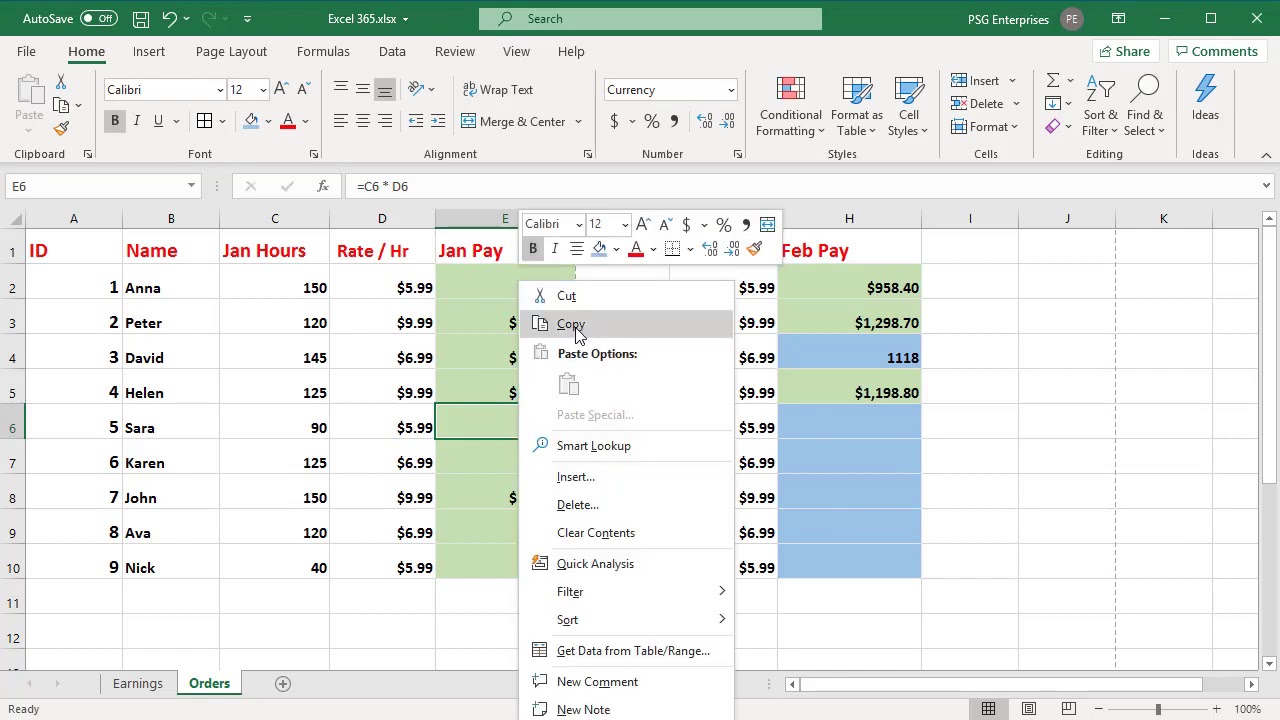Click the Format Painter brush in Clipboard
The width and height of the screenshot is (1280, 720).
pyautogui.click(x=61, y=128)
